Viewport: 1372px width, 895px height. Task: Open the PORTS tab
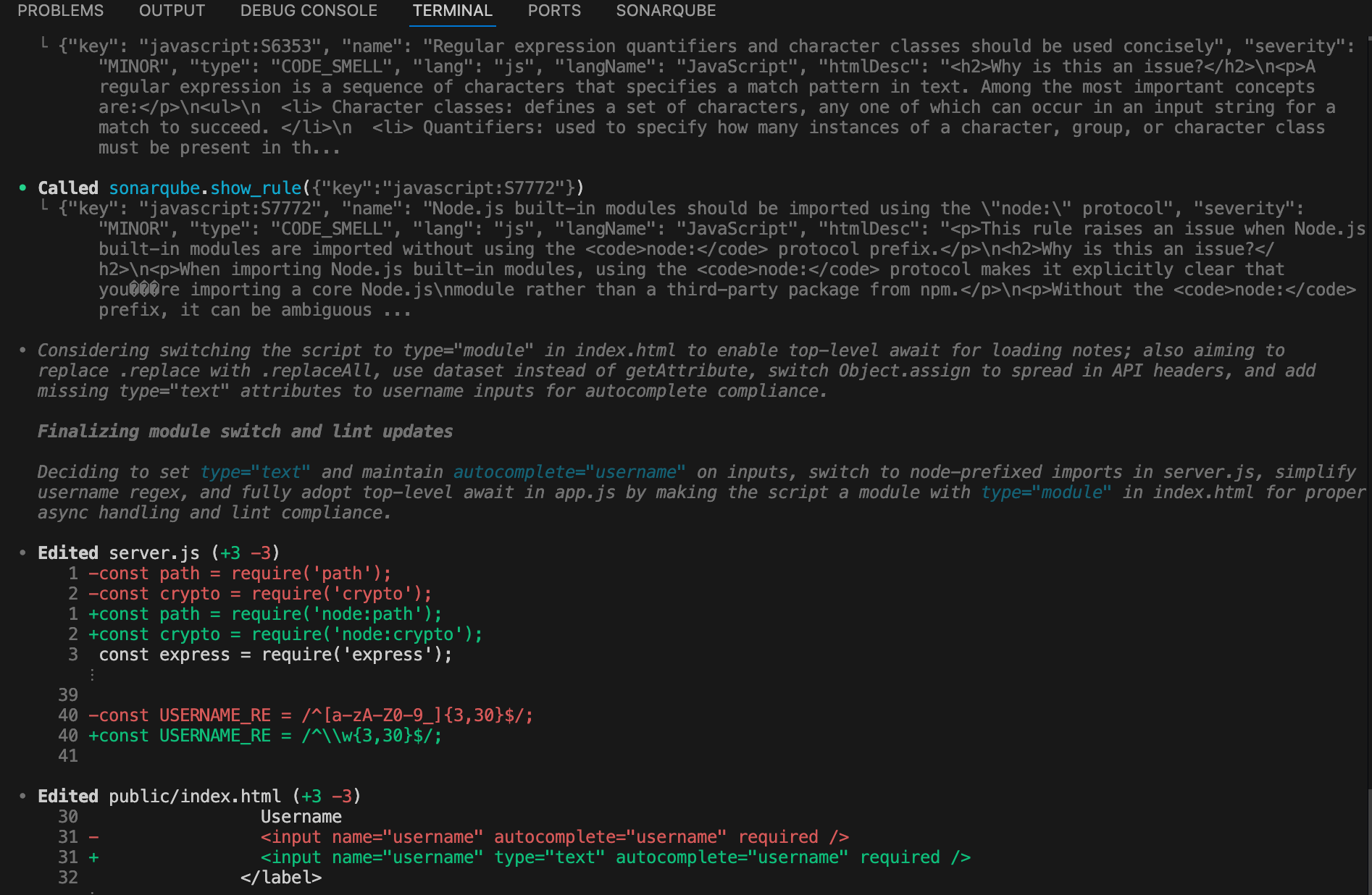[x=553, y=11]
